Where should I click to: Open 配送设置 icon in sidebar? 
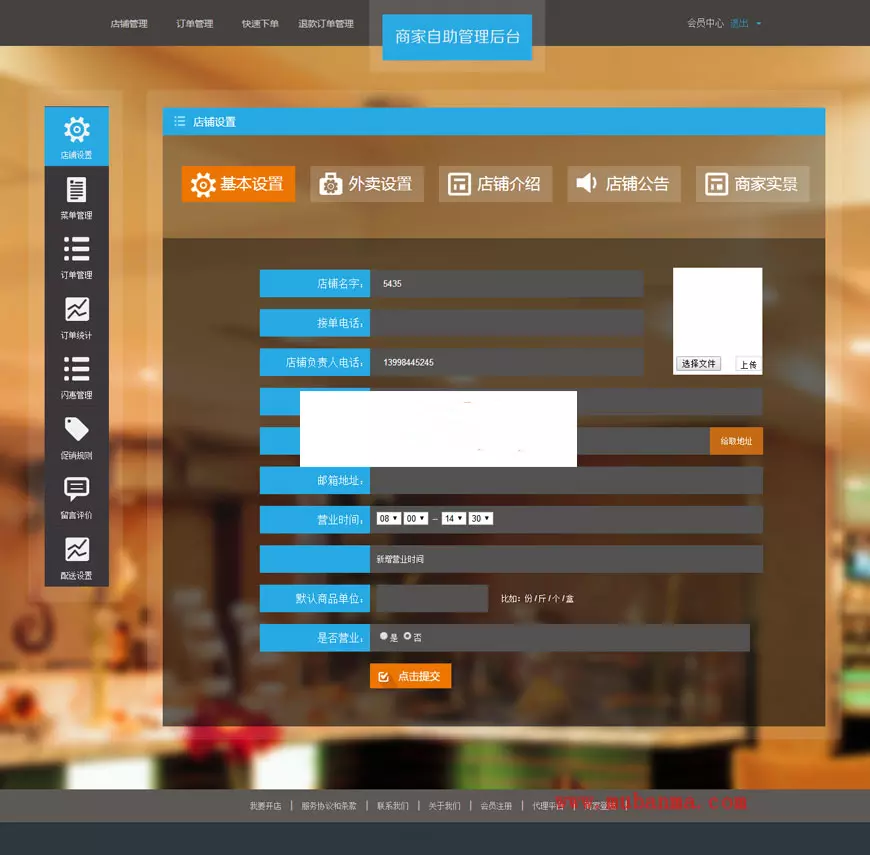coord(77,550)
